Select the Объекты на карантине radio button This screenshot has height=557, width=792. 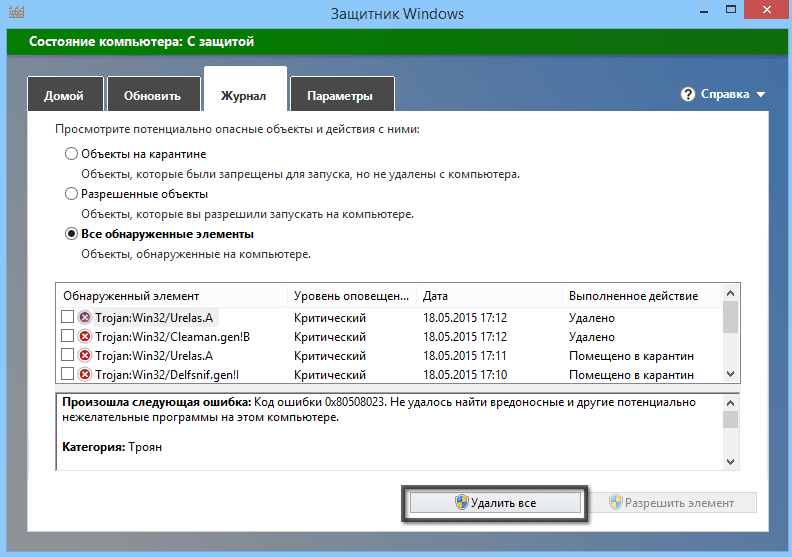click(x=71, y=154)
